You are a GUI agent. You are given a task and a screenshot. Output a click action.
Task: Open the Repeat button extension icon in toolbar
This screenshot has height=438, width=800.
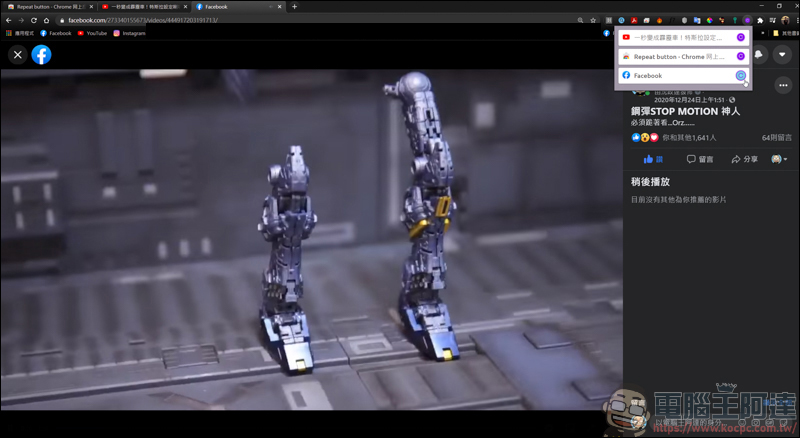coord(747,20)
